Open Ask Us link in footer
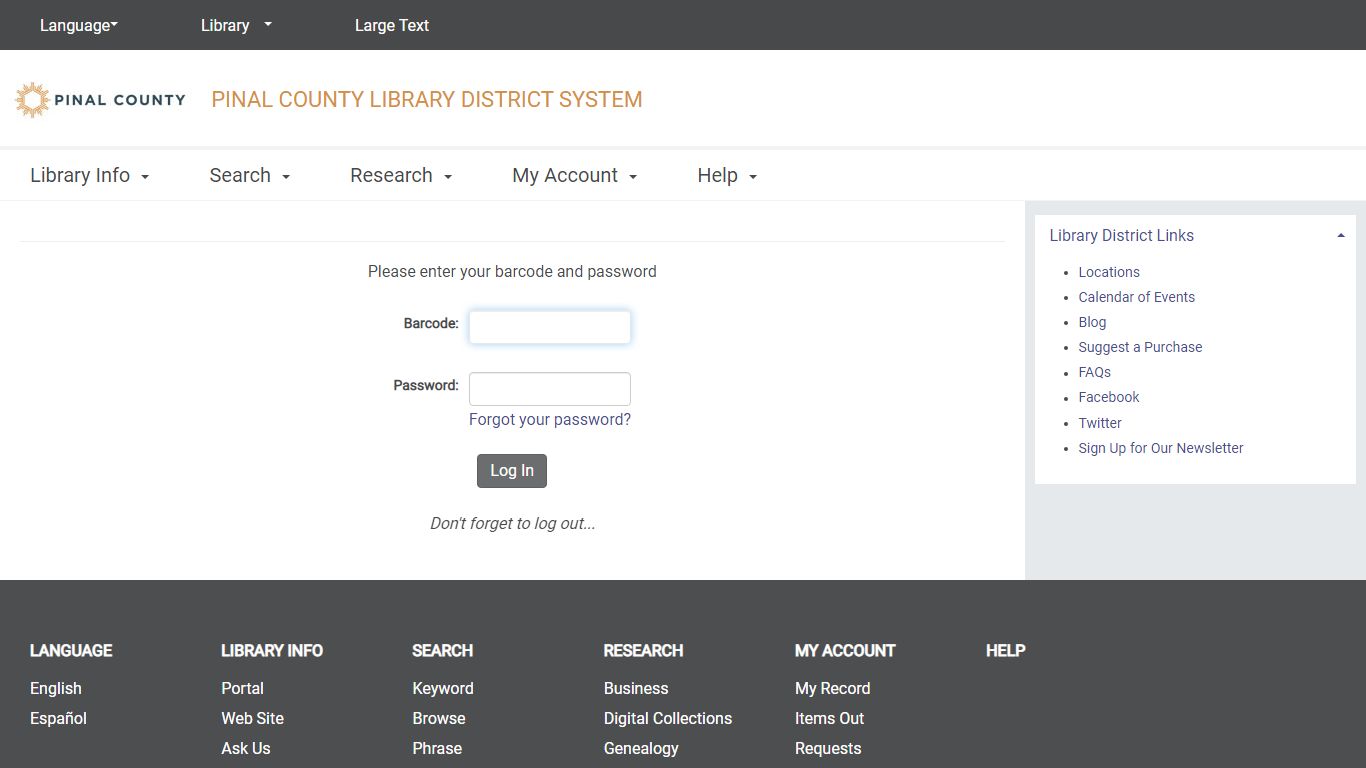Screen dimensions: 1366x768 (x=246, y=748)
